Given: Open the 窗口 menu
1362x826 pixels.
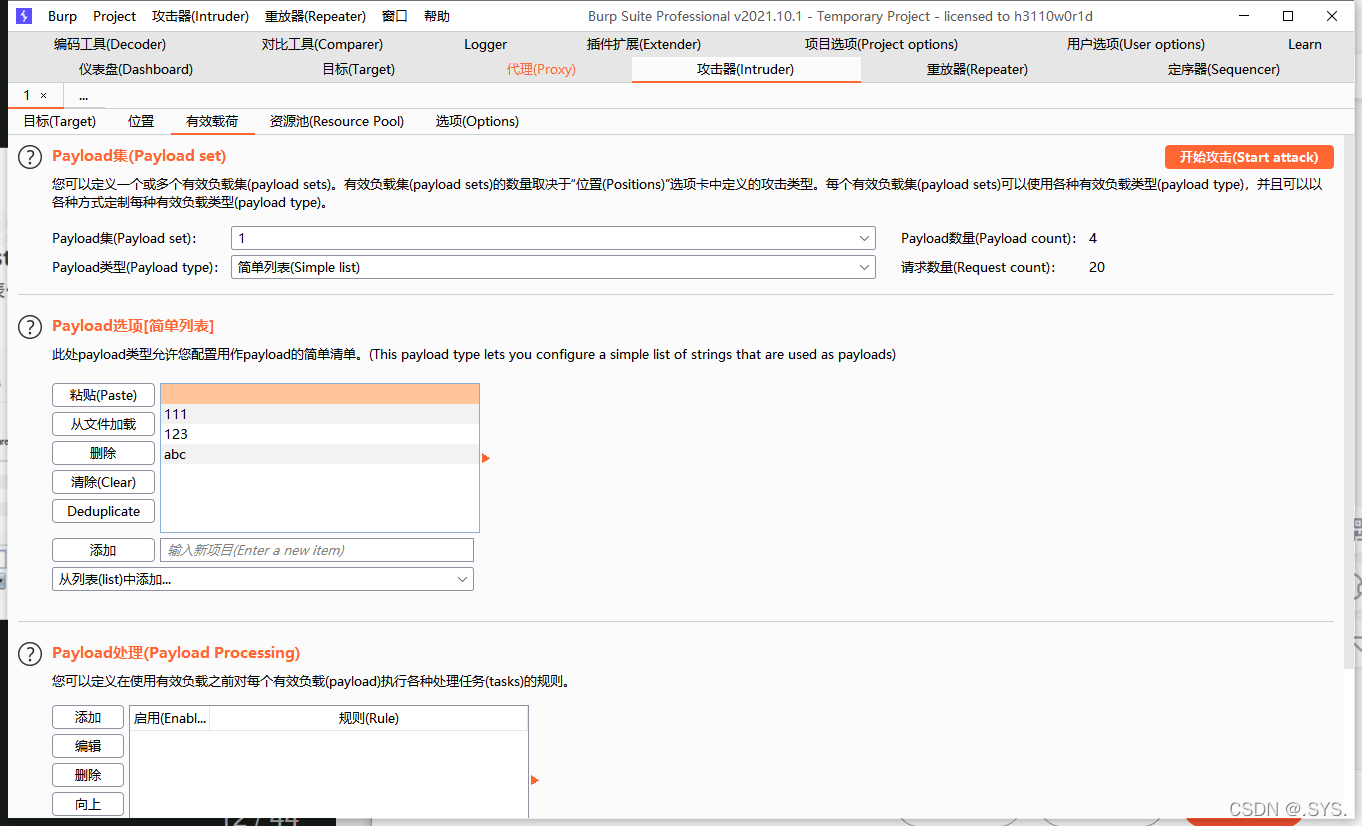Looking at the screenshot, I should (395, 16).
